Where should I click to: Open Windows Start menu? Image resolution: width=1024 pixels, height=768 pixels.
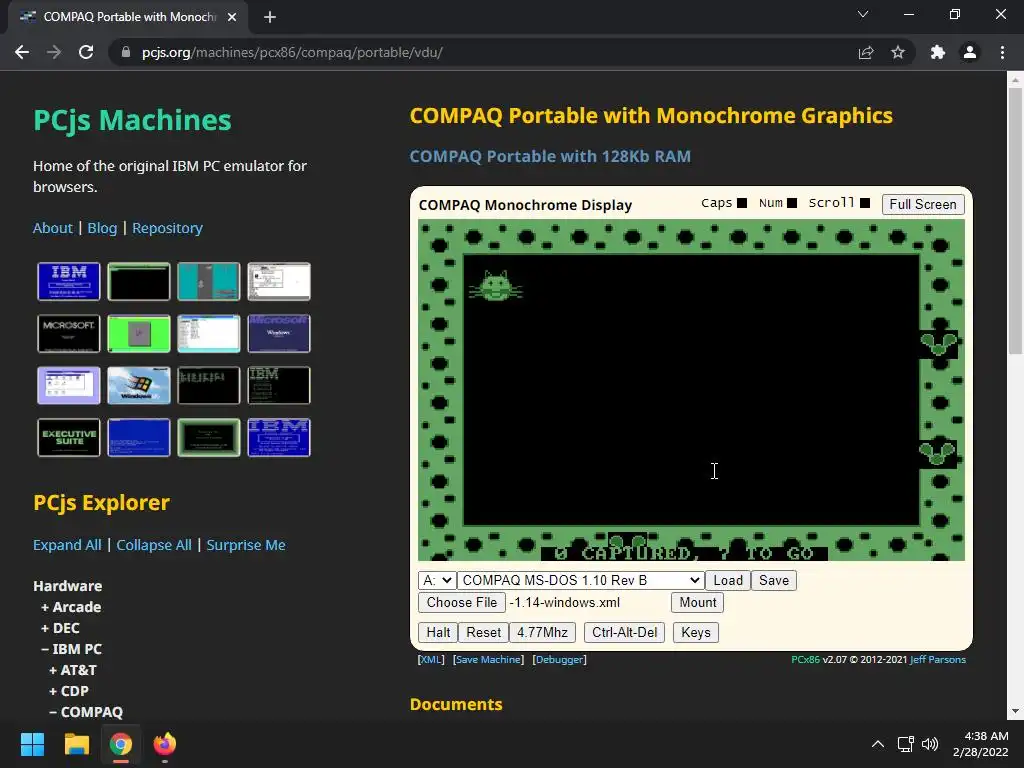(32, 744)
